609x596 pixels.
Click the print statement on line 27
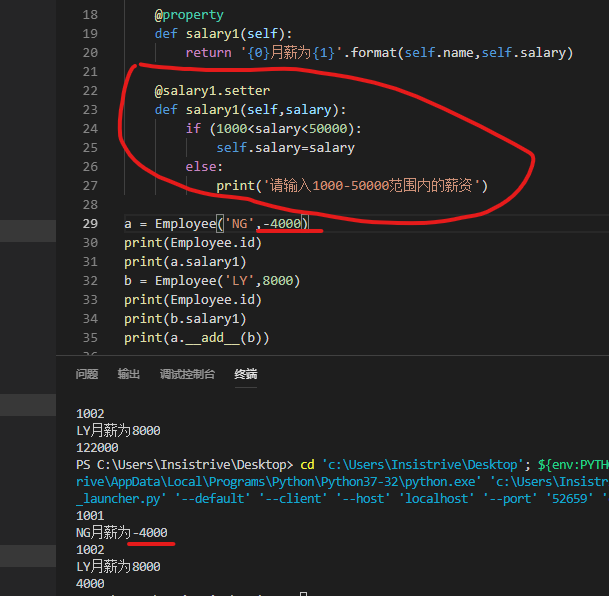[x=352, y=186]
